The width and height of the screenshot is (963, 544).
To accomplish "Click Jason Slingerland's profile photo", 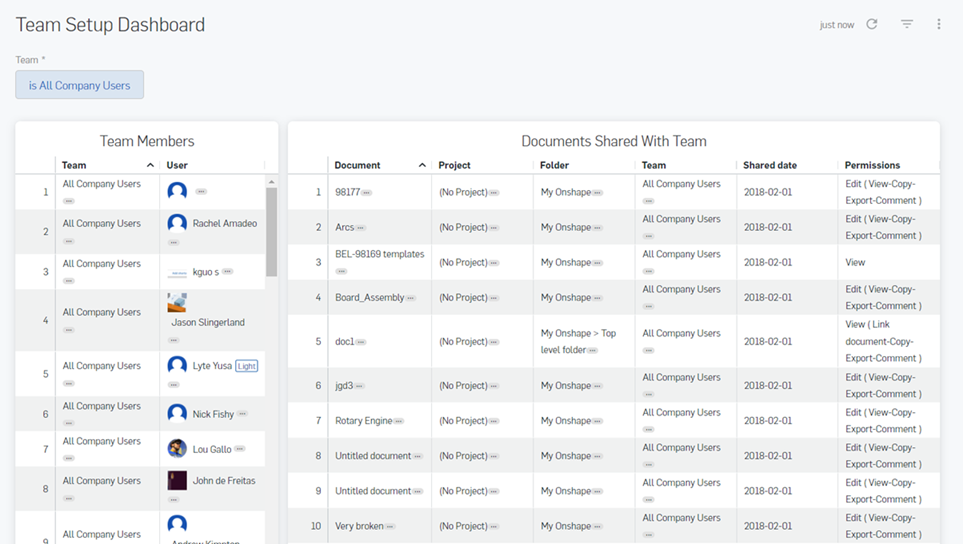I will [177, 304].
